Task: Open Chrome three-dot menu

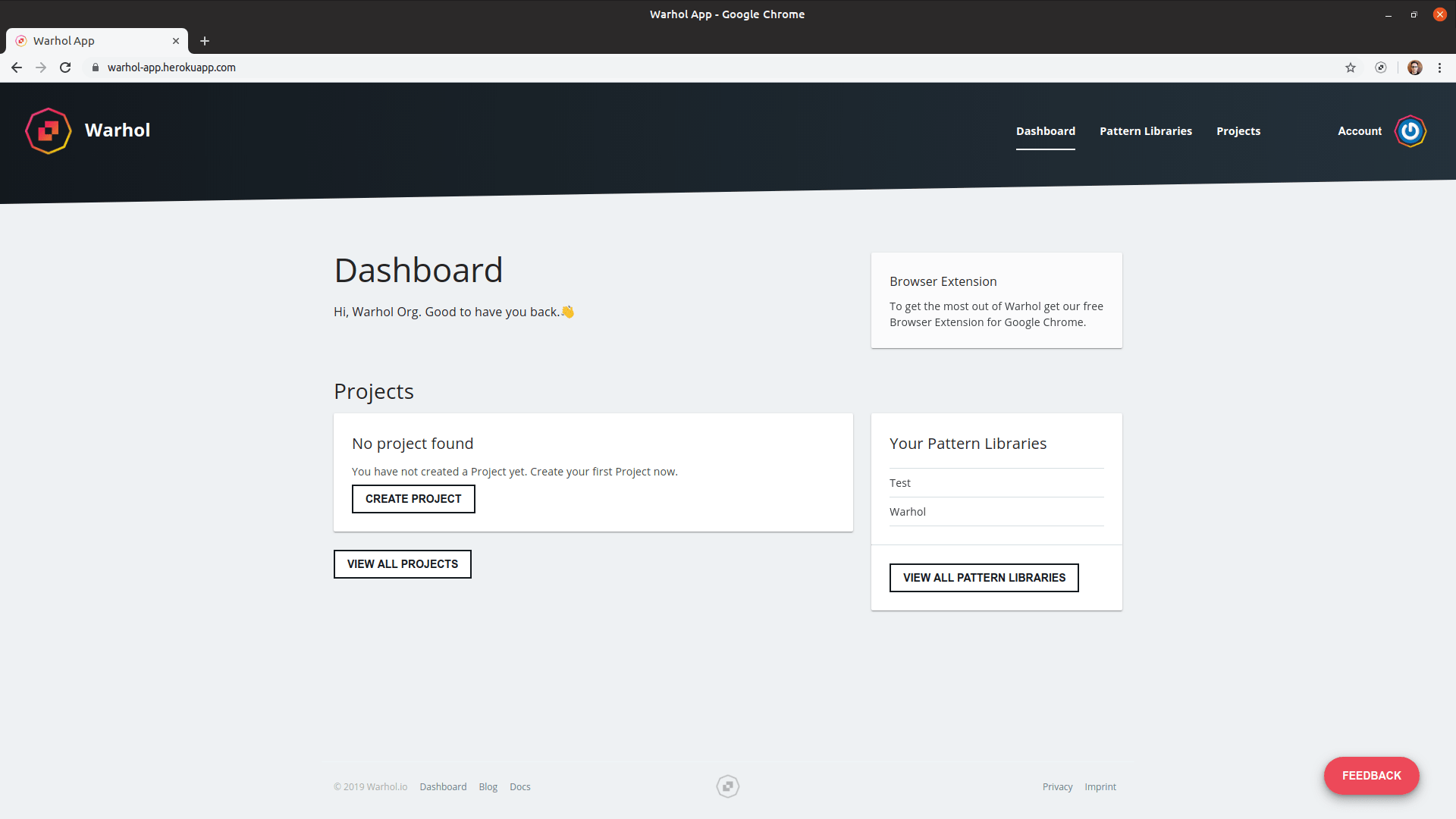Action: [x=1439, y=67]
